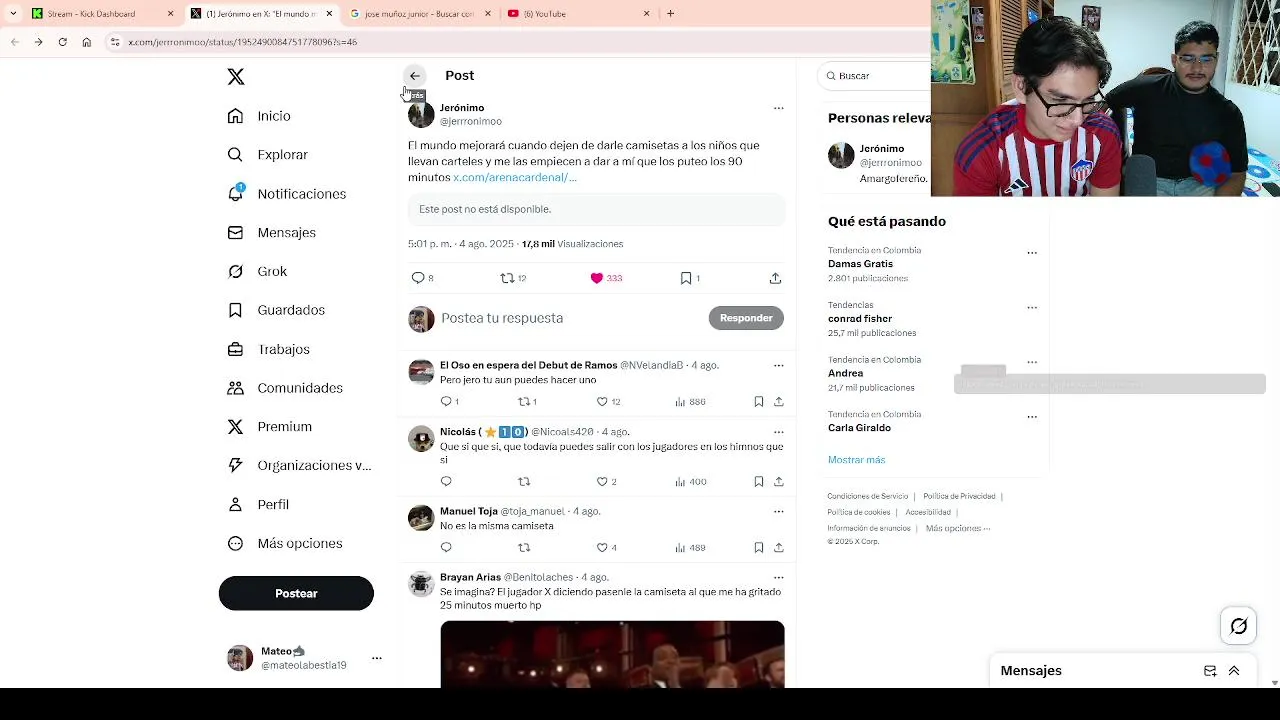Switch to YouTube browser tab
Image resolution: width=1280 pixels, height=720 pixels.
tap(577, 14)
